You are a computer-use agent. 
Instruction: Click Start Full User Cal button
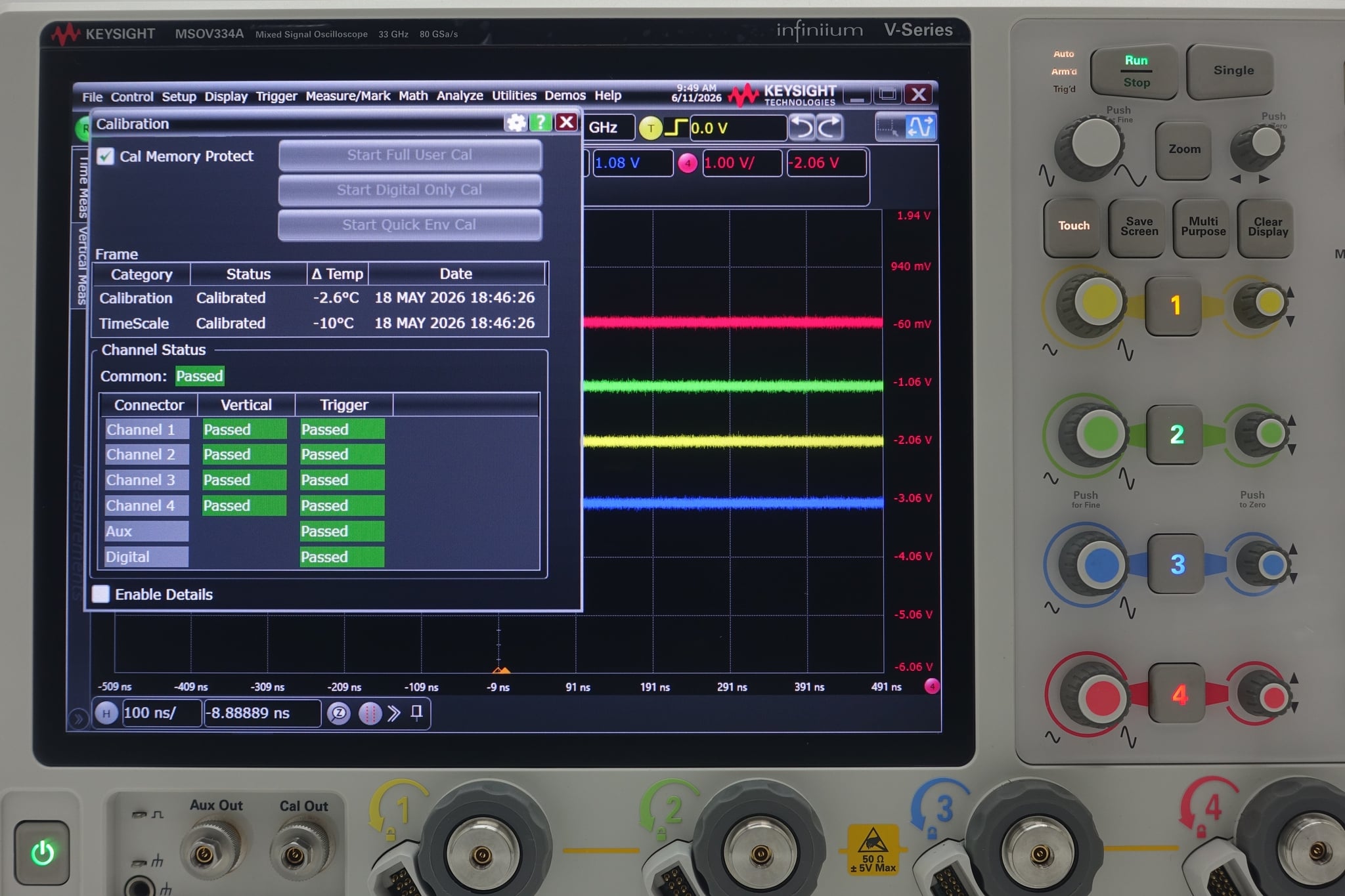tap(410, 155)
